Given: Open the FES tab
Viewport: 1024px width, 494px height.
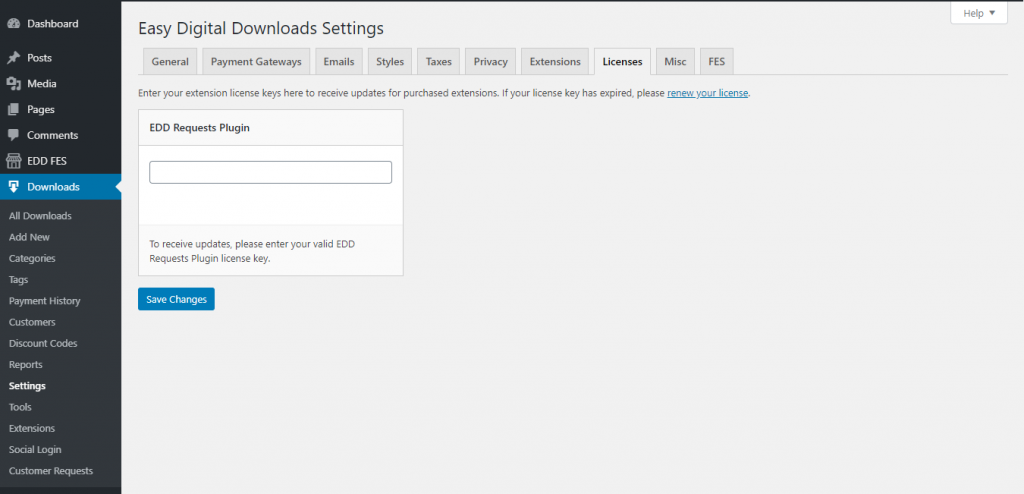Looking at the screenshot, I should pos(716,61).
